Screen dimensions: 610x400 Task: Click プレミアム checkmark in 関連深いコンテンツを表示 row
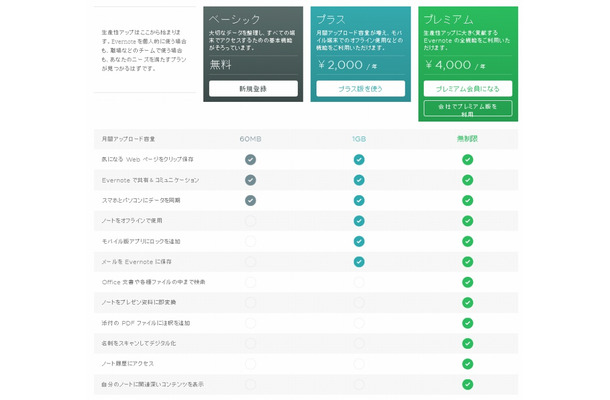[468, 384]
